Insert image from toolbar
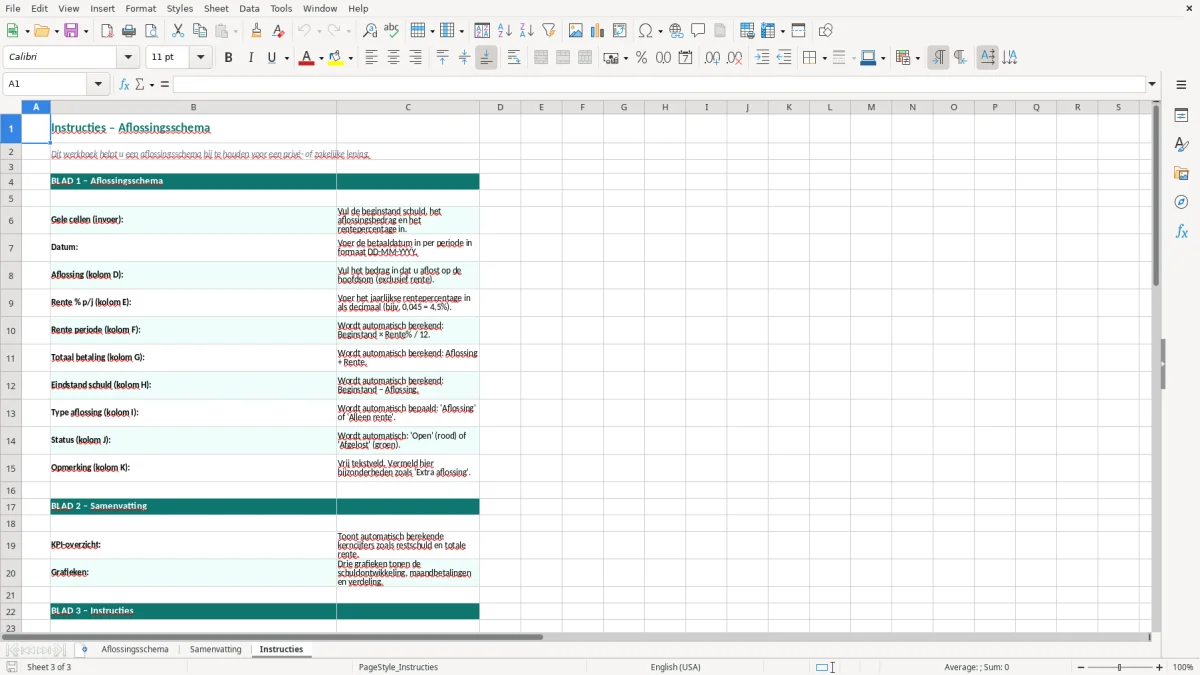This screenshot has width=1200, height=675. 576,31
